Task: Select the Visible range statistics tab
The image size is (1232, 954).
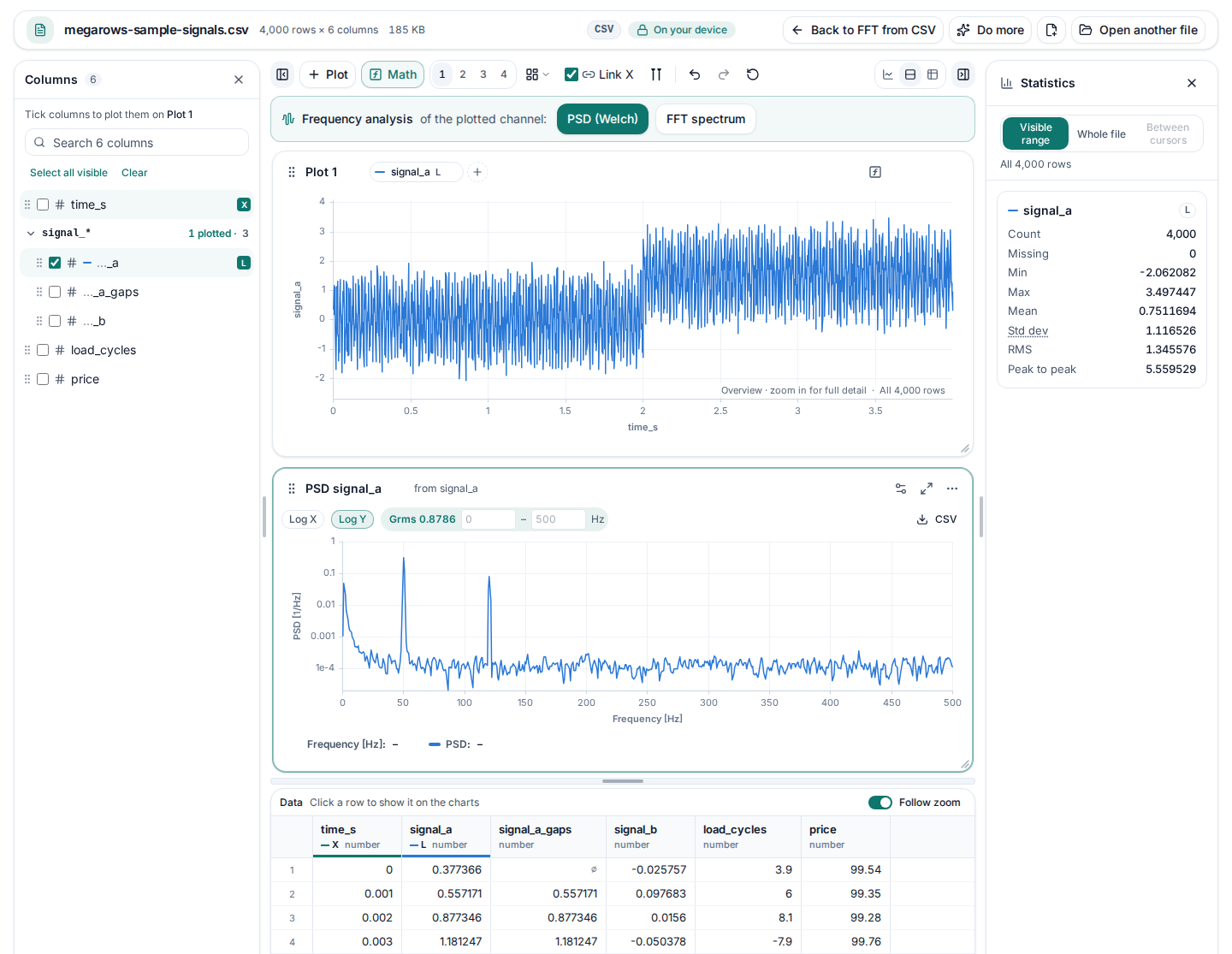Action: click(x=1035, y=134)
